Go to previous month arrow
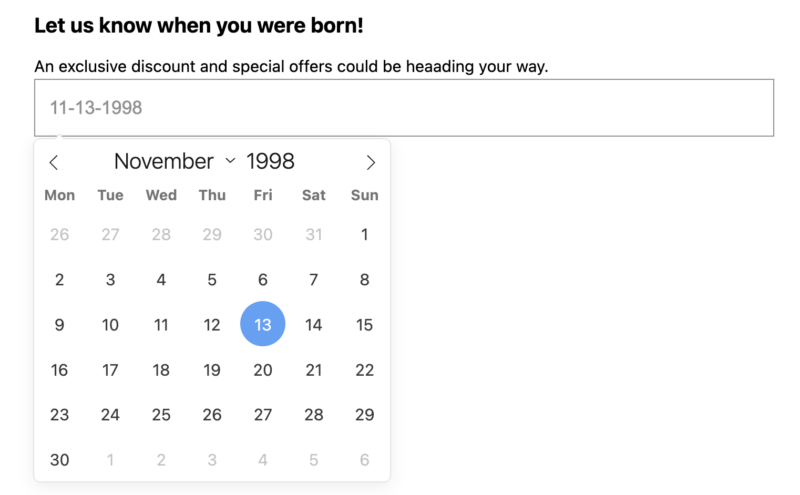The image size is (800, 495). [54, 162]
